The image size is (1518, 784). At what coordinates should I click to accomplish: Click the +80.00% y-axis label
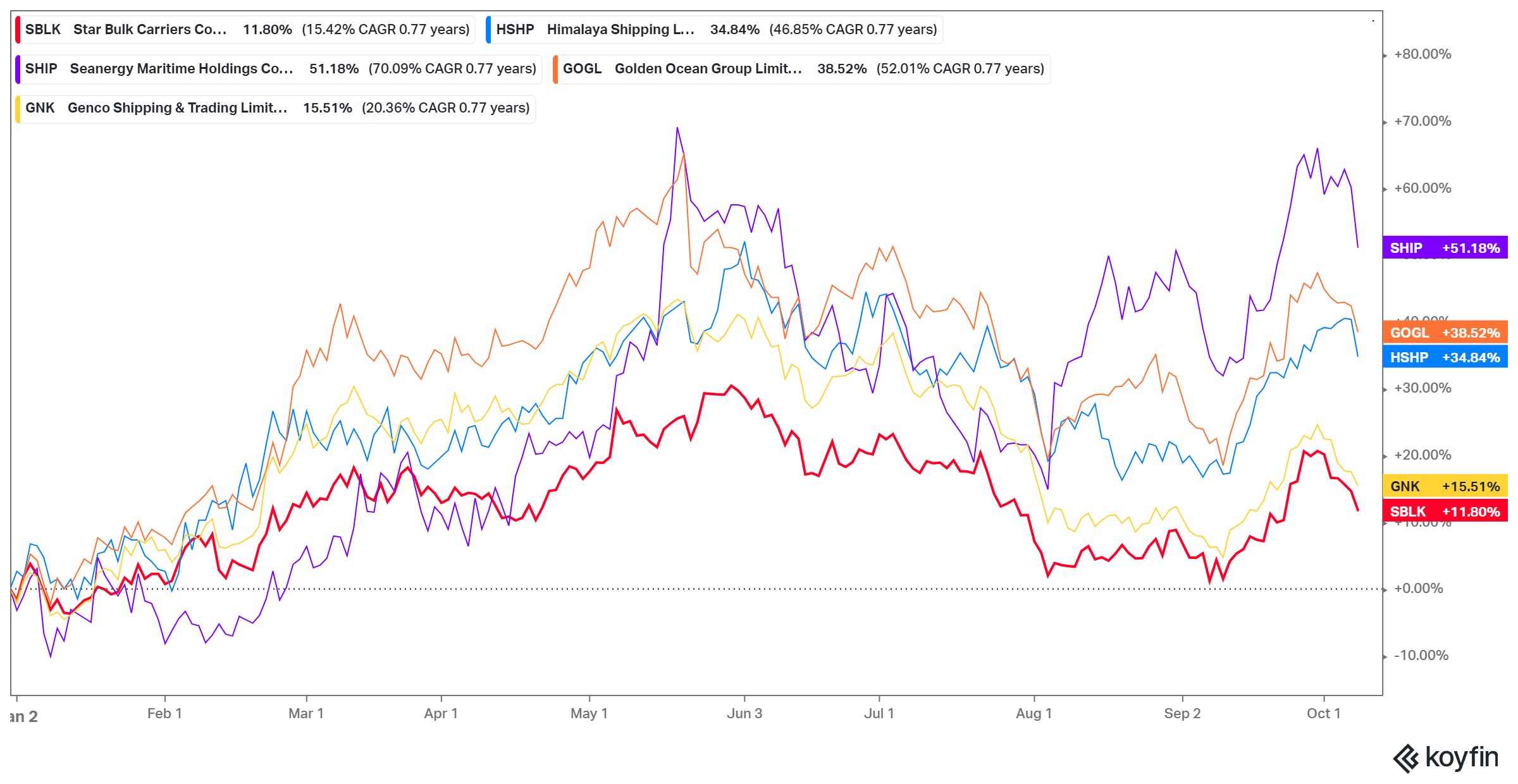1422,54
